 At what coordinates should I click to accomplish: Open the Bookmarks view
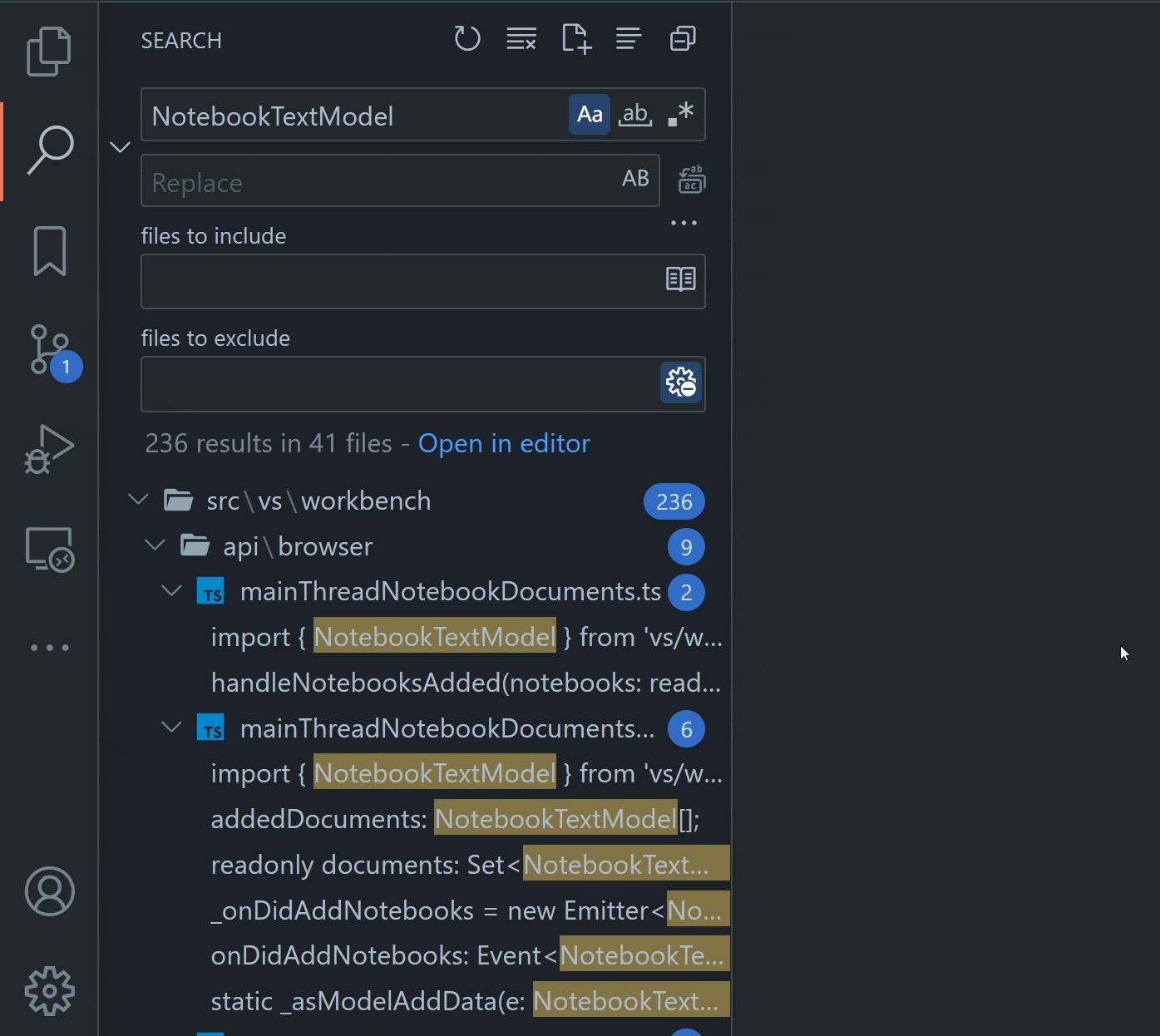pos(49,249)
